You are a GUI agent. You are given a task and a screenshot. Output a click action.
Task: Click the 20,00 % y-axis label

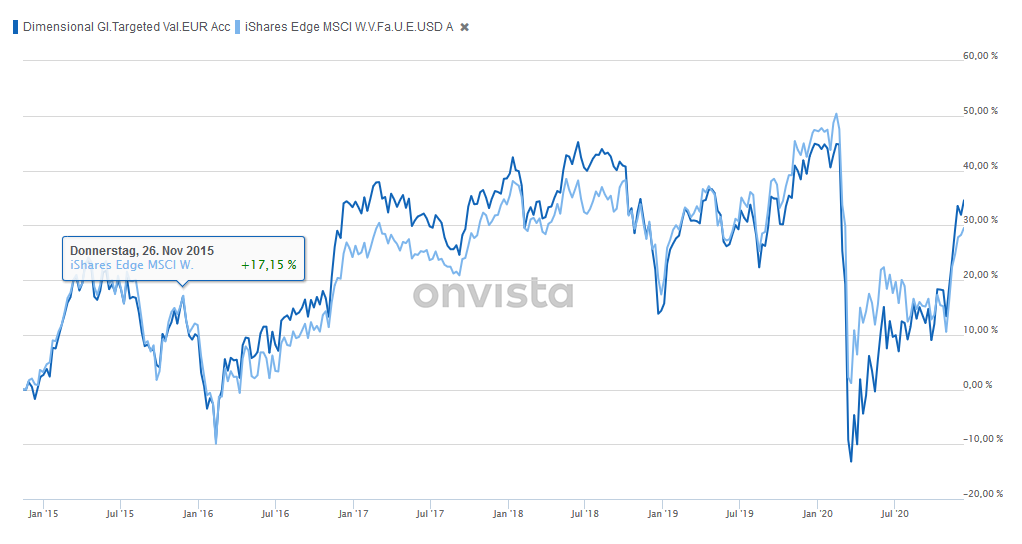980,275
